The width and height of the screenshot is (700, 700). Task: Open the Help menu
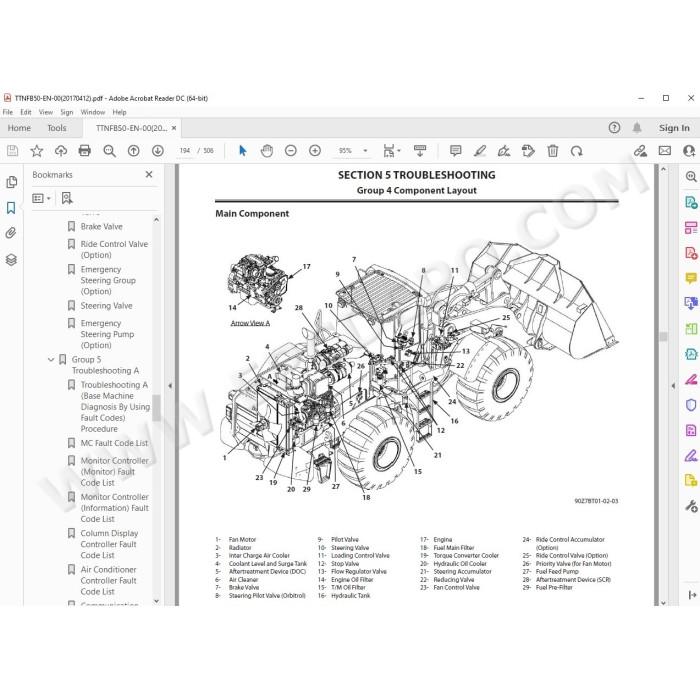point(119,112)
